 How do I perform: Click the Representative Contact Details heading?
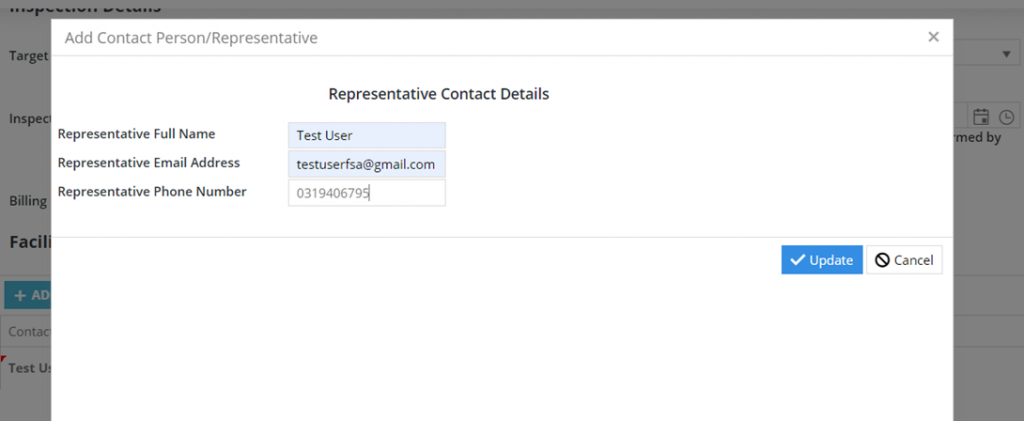439,94
